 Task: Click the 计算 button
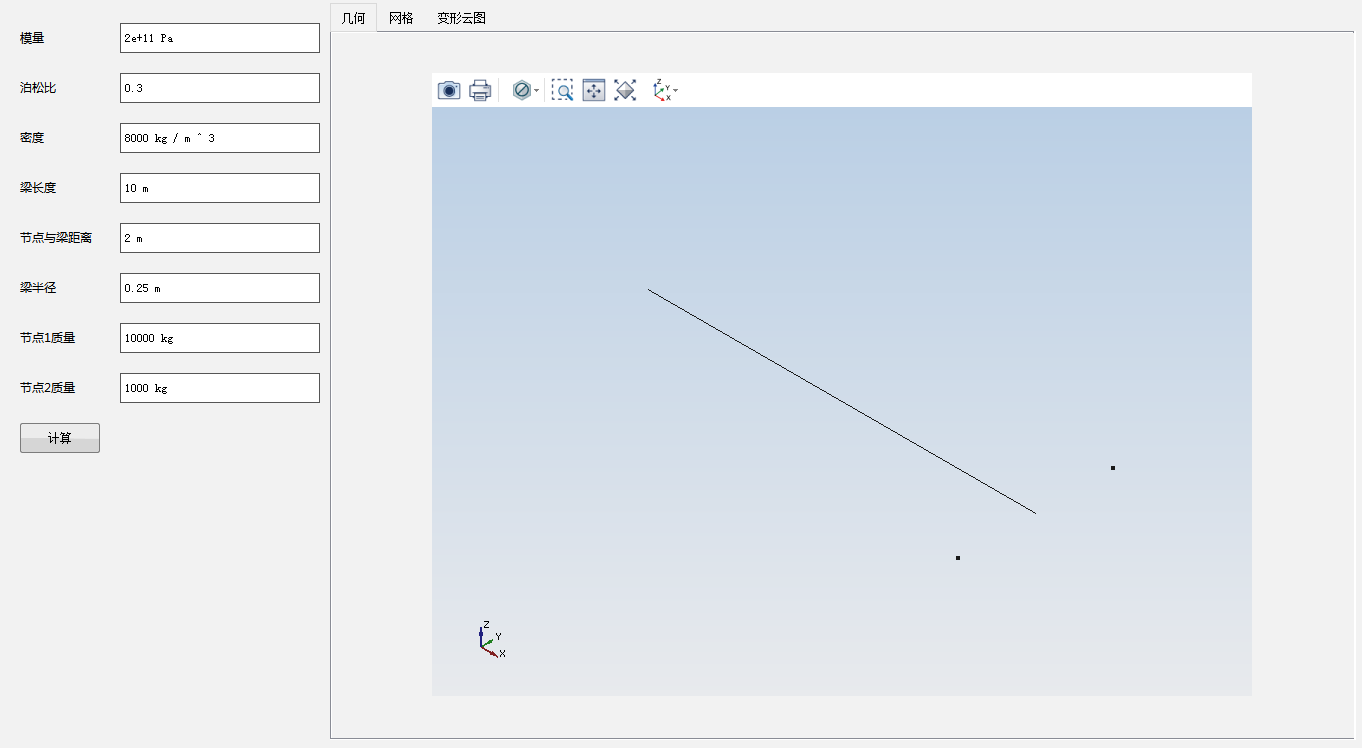(x=60, y=438)
